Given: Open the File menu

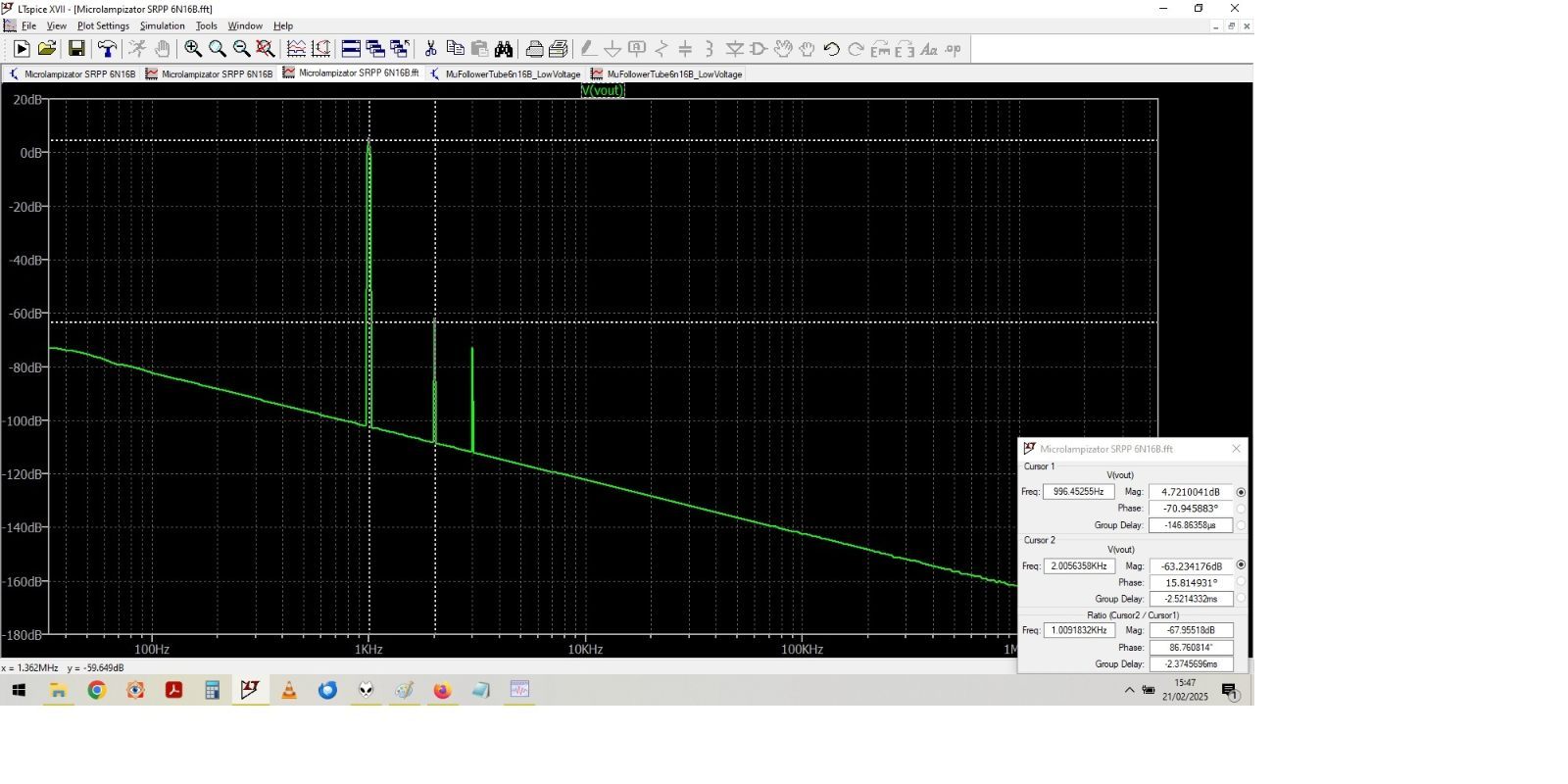Looking at the screenshot, I should pos(28,26).
